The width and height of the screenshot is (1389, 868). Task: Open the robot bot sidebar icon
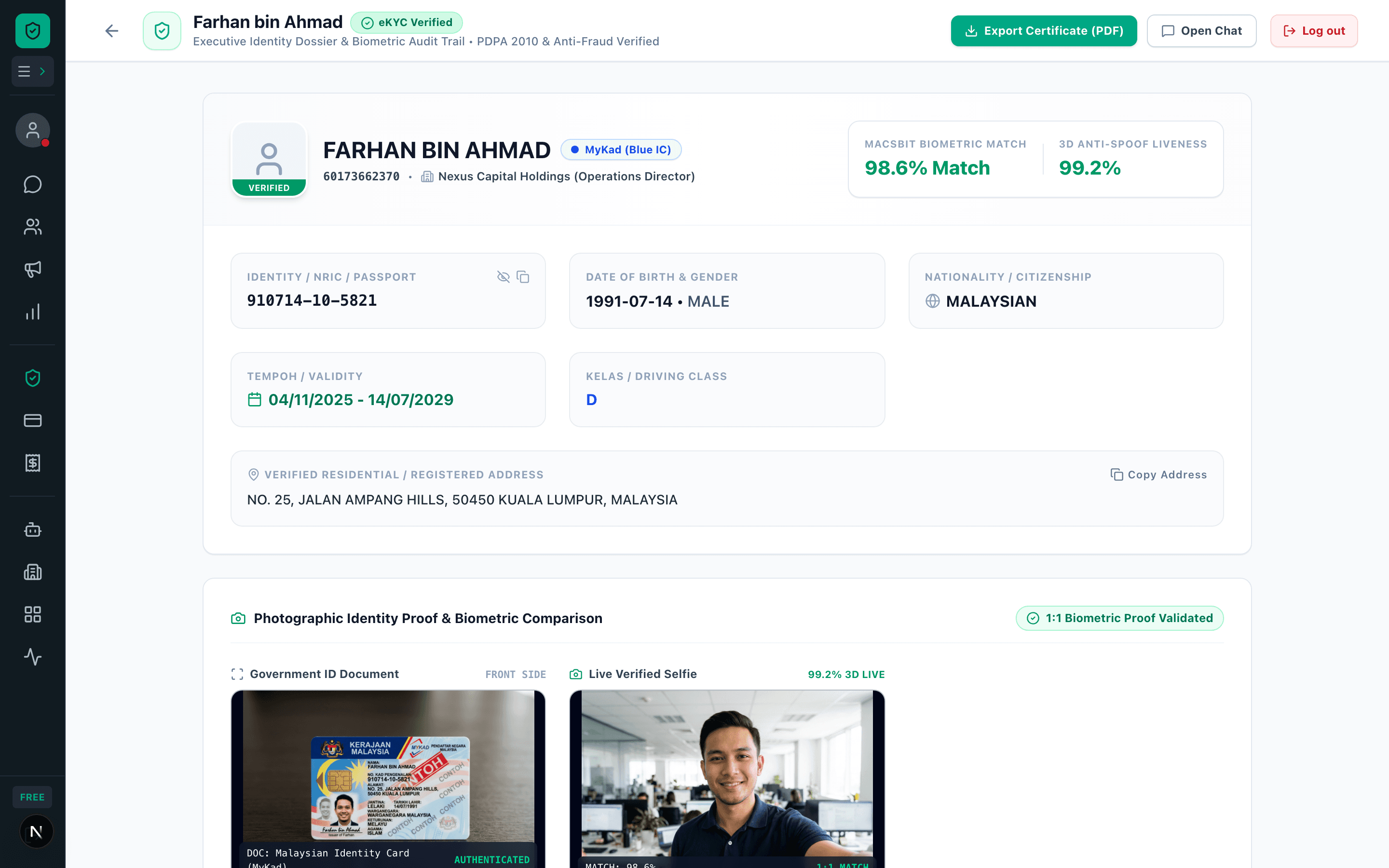coord(33,529)
